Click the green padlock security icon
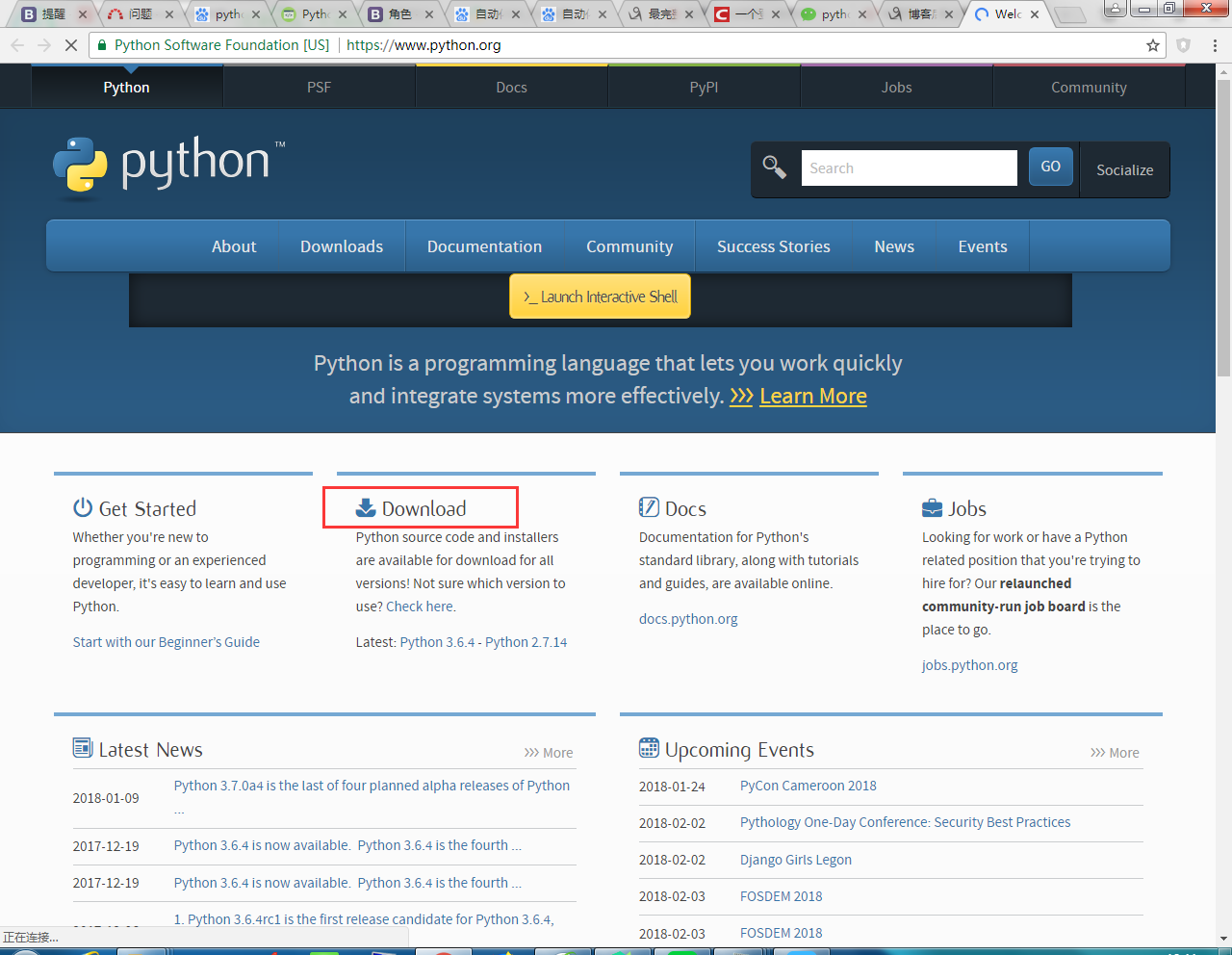1232x955 pixels. (x=102, y=45)
